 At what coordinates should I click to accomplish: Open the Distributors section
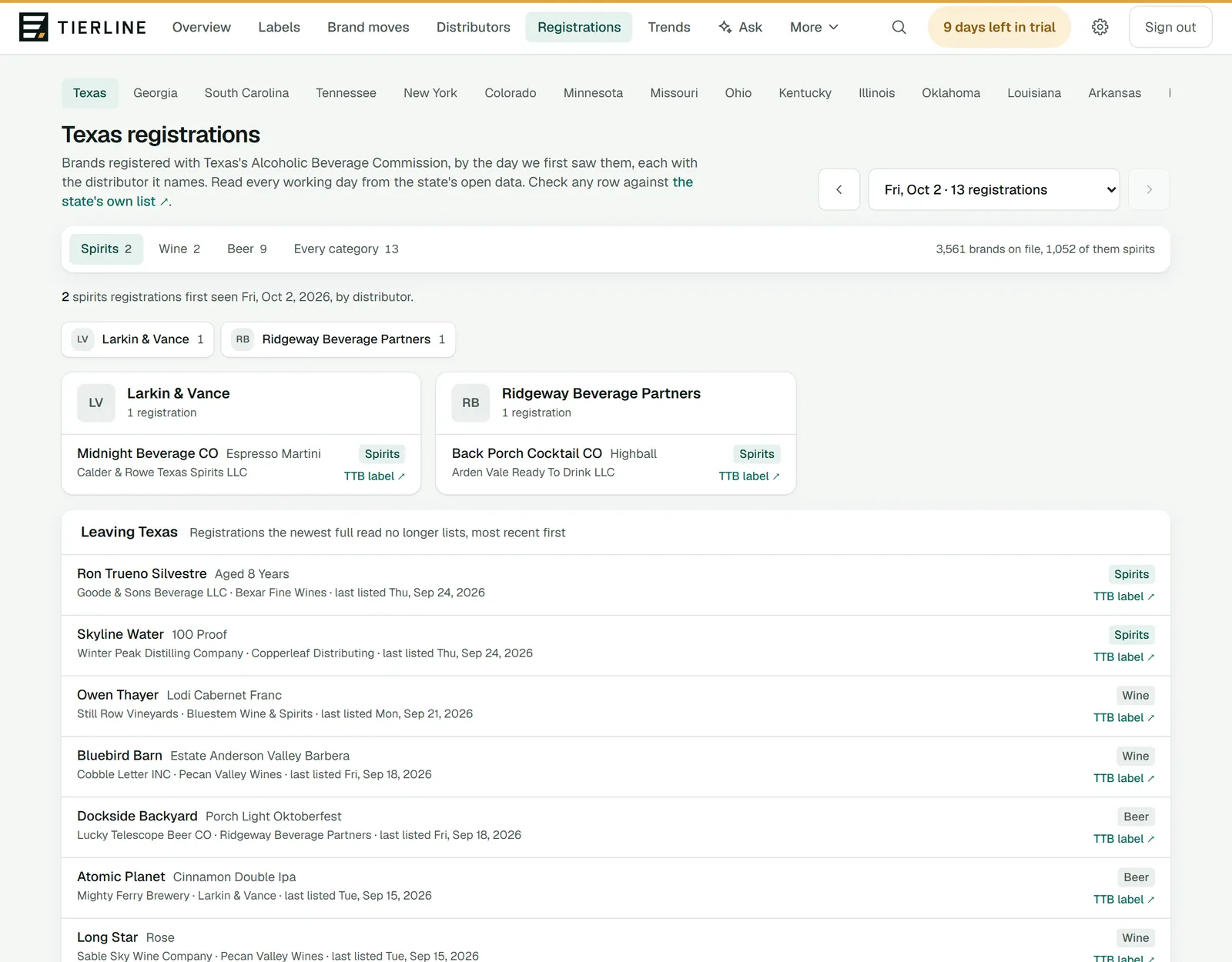click(474, 27)
